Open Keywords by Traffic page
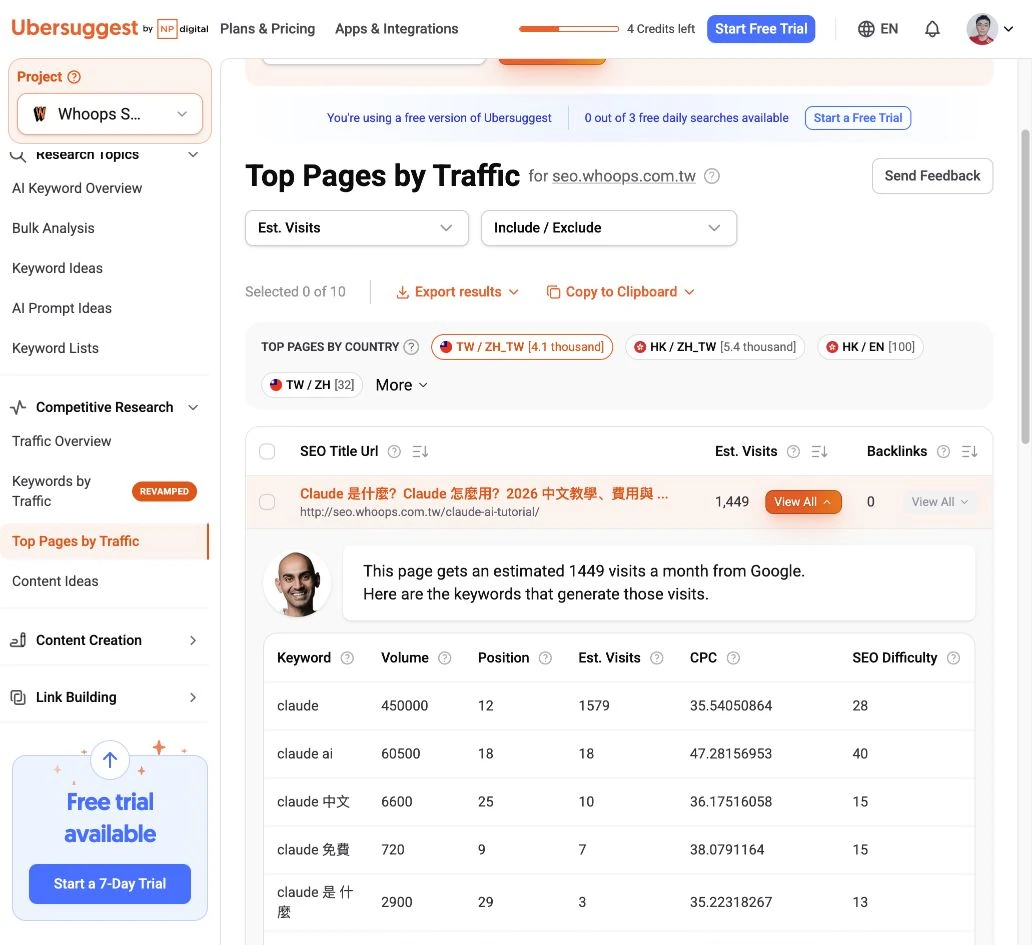Image resolution: width=1032 pixels, height=945 pixels. [51, 491]
